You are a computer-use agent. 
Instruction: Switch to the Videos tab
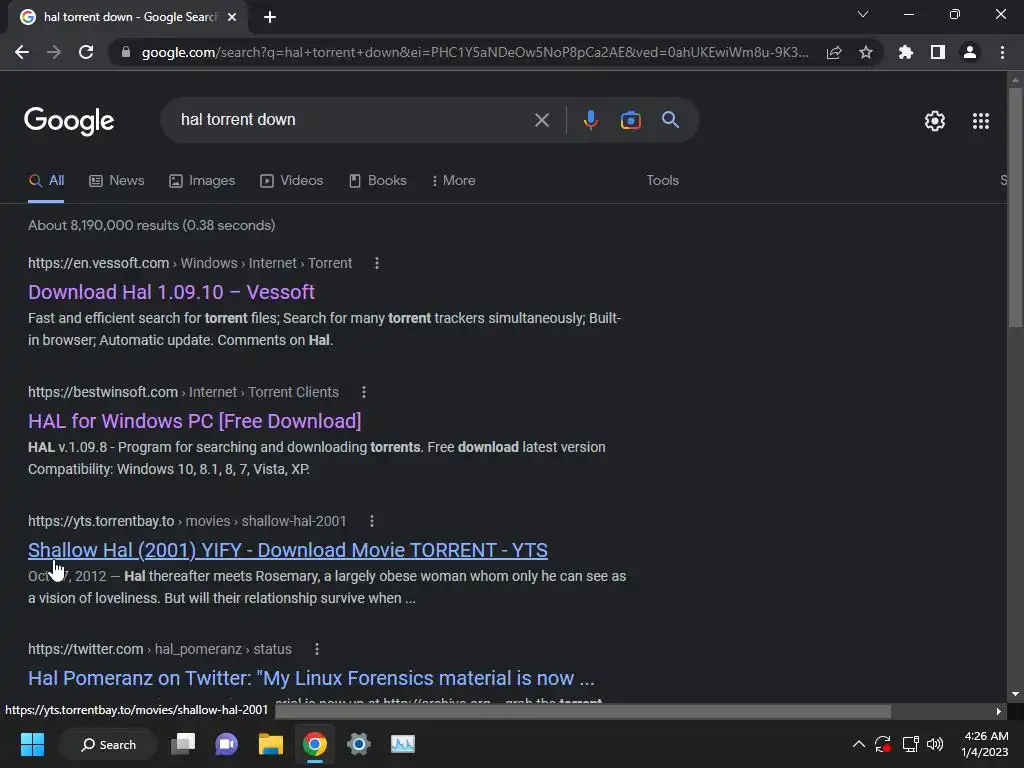pyautogui.click(x=291, y=180)
